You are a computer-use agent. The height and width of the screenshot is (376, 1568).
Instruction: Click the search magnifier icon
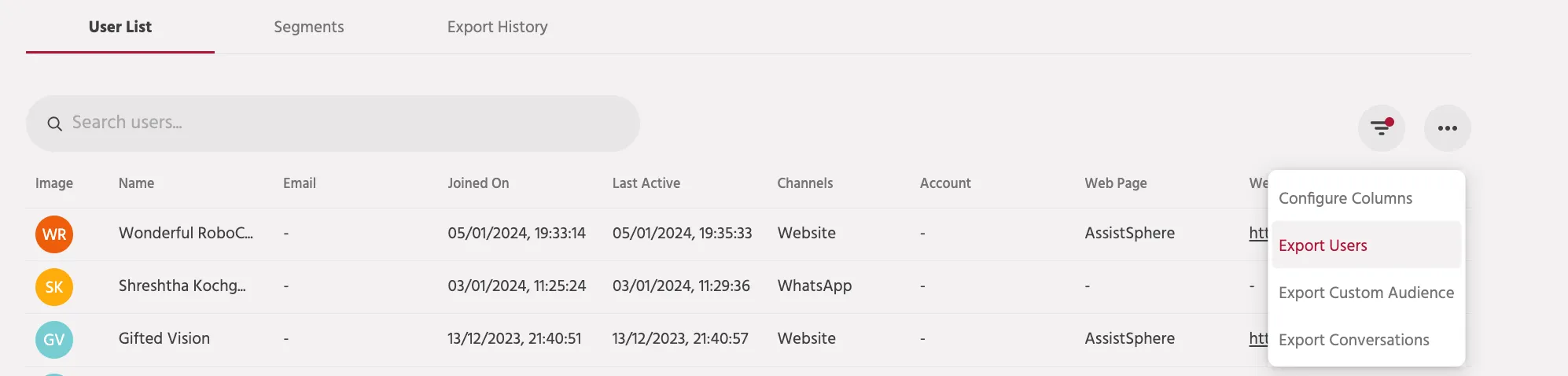tap(54, 123)
